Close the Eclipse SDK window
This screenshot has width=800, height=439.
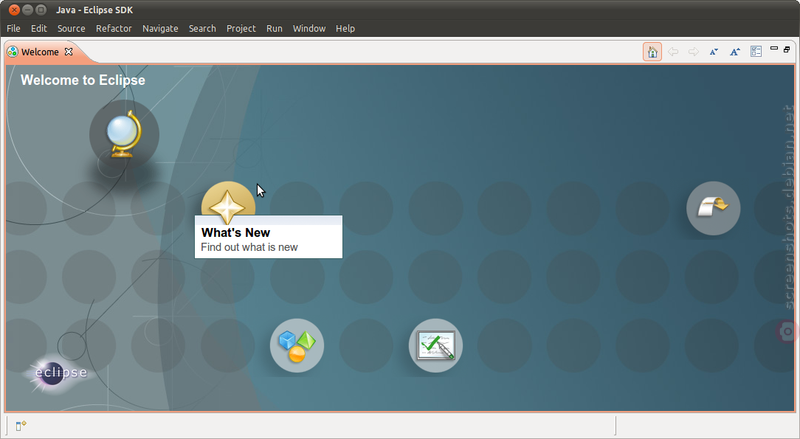click(14, 10)
